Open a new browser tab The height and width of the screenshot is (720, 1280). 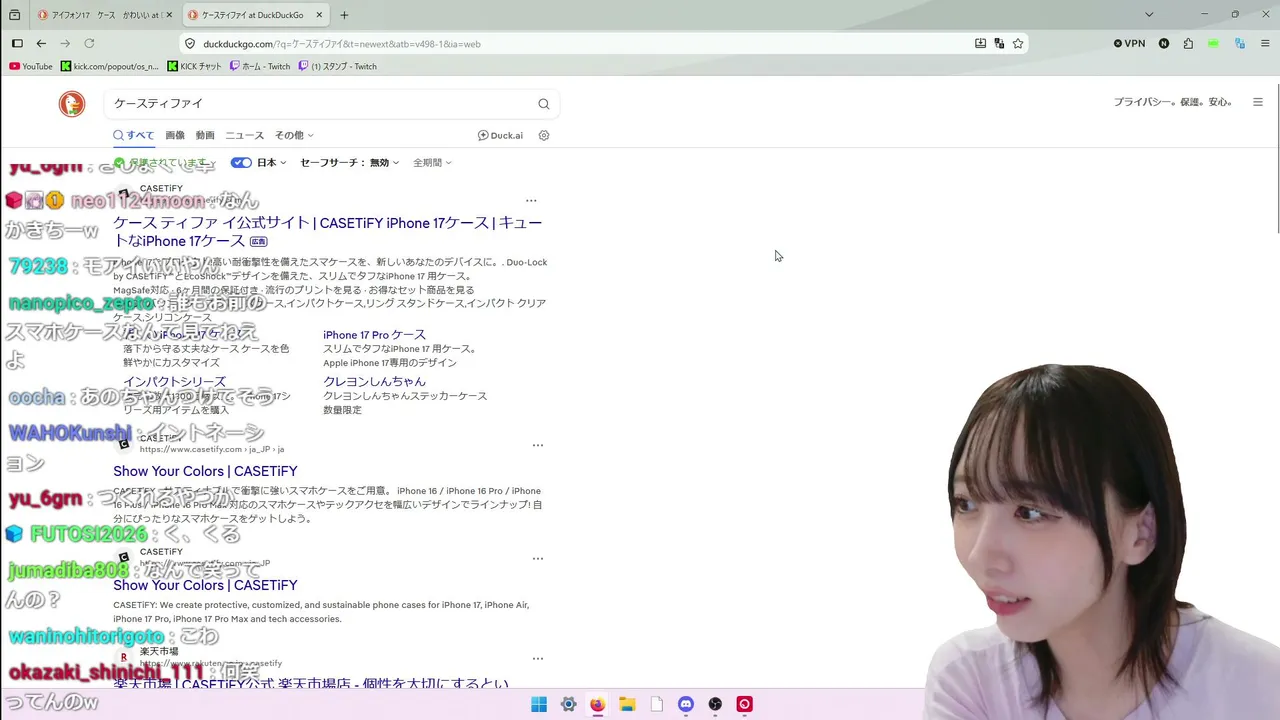tap(344, 15)
